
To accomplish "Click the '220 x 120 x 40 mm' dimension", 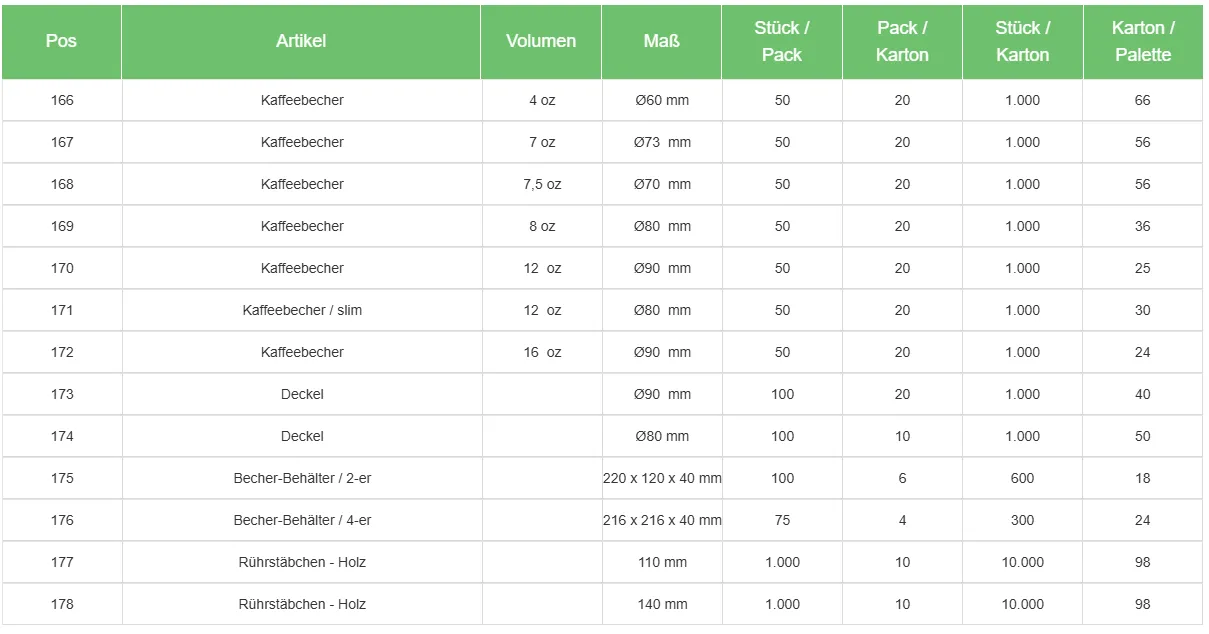I will [x=662, y=478].
